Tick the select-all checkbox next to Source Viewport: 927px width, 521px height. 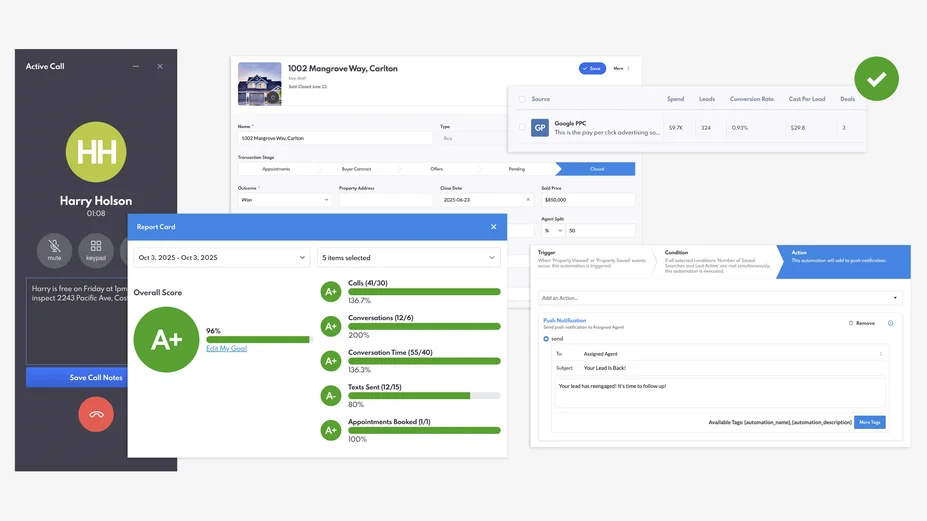(521, 99)
